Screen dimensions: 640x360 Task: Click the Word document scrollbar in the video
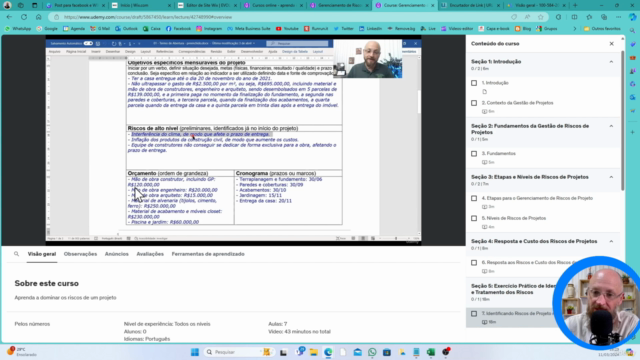pyautogui.click(x=419, y=102)
